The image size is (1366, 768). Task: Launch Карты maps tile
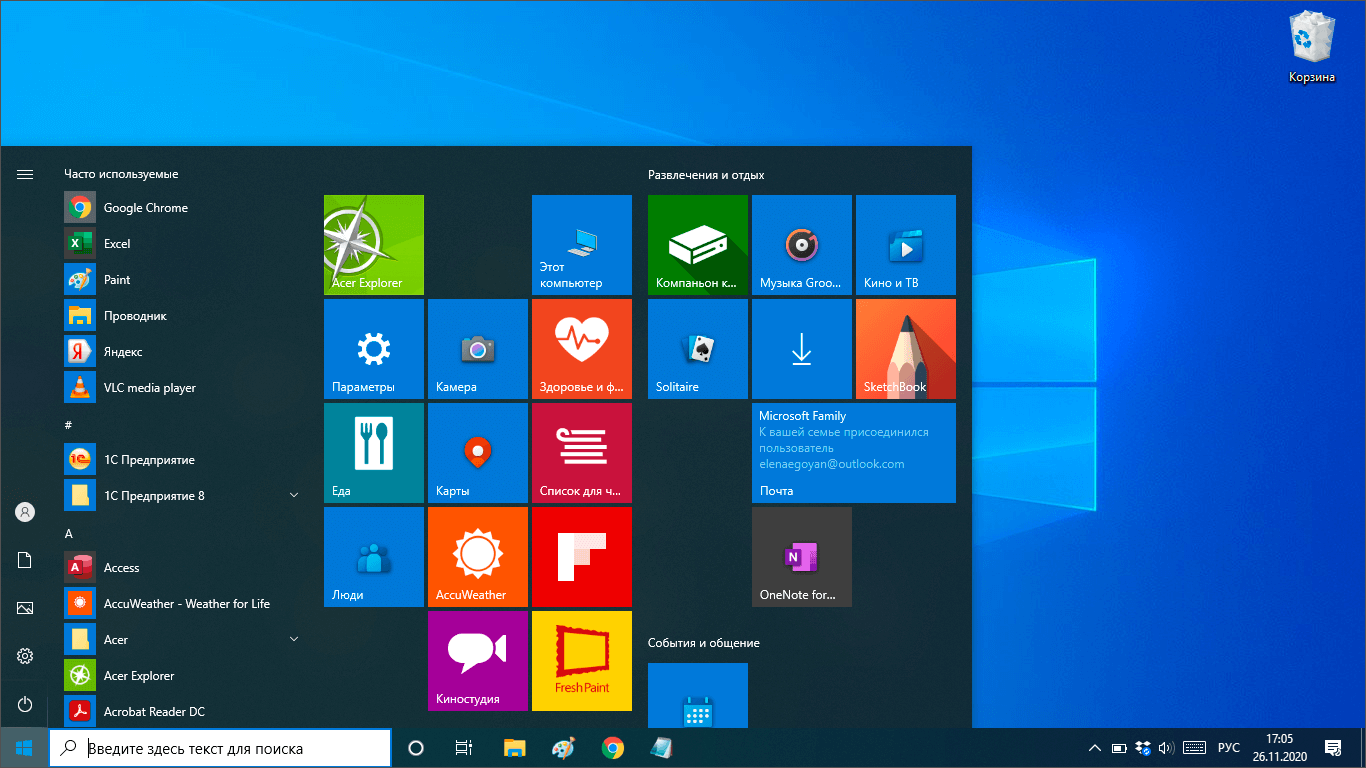(x=477, y=452)
